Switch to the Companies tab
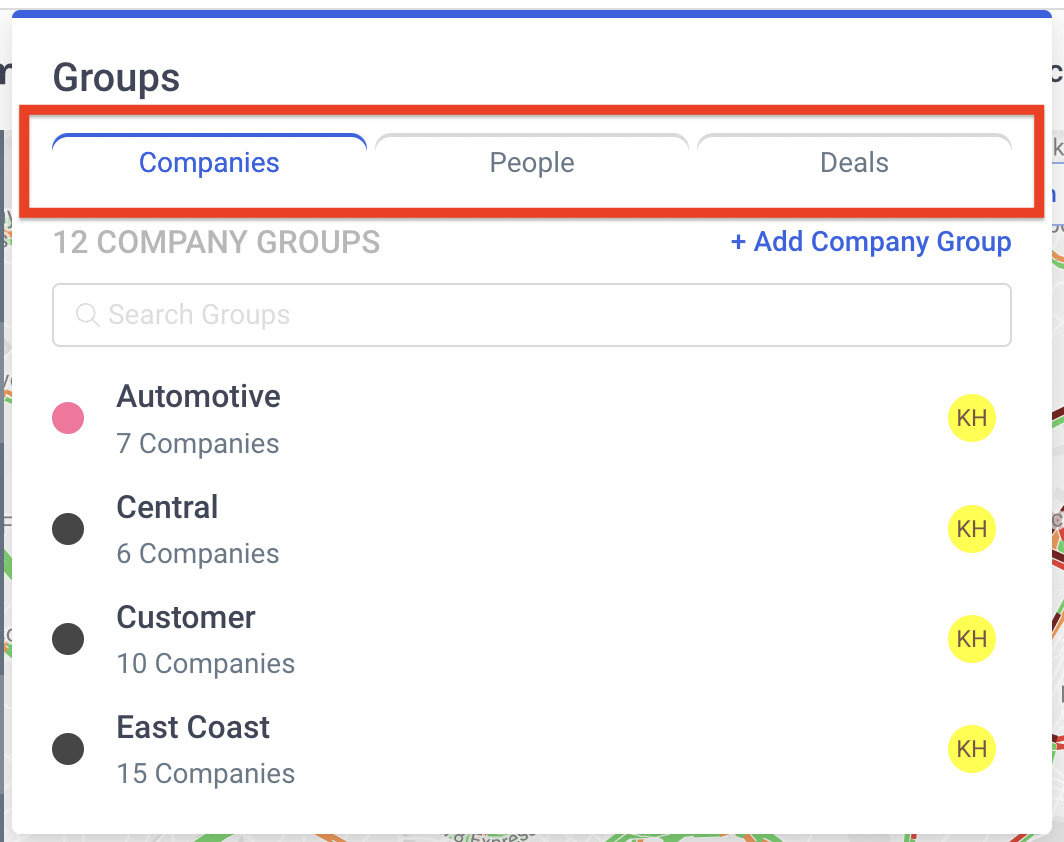Image resolution: width=1064 pixels, height=842 pixels. (209, 163)
